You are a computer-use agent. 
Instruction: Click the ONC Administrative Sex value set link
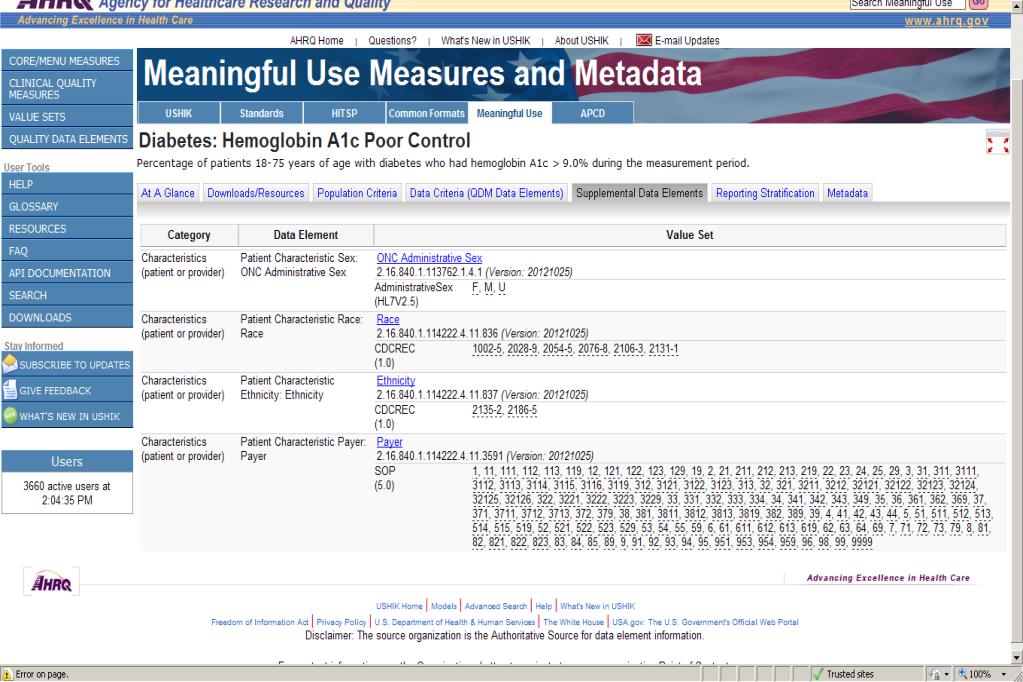[x=429, y=258]
